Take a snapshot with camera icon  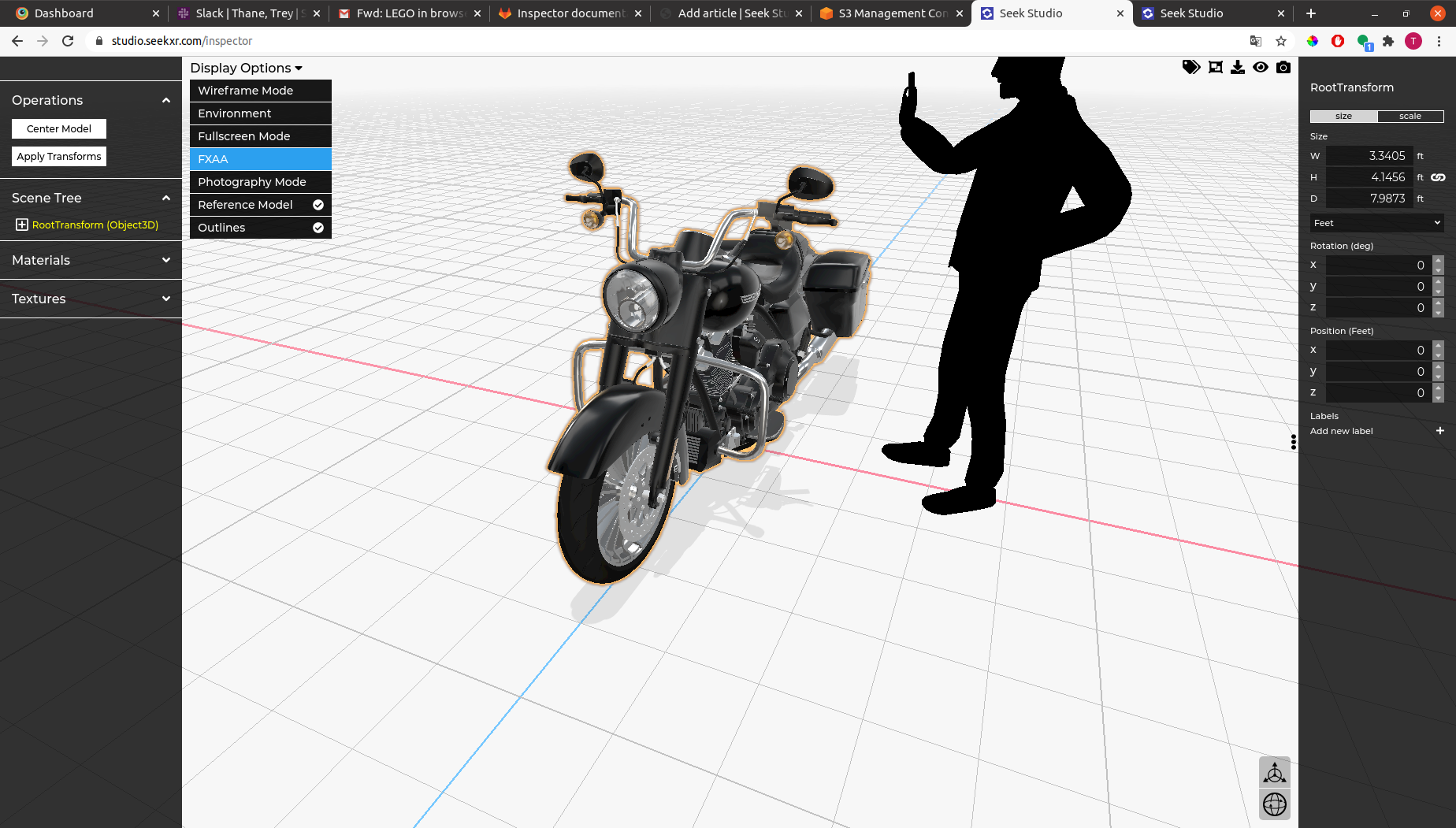point(1283,67)
